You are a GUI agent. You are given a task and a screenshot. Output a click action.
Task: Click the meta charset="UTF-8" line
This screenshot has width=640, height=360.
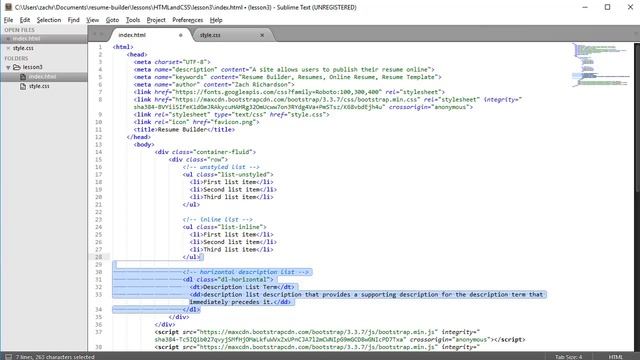172,62
